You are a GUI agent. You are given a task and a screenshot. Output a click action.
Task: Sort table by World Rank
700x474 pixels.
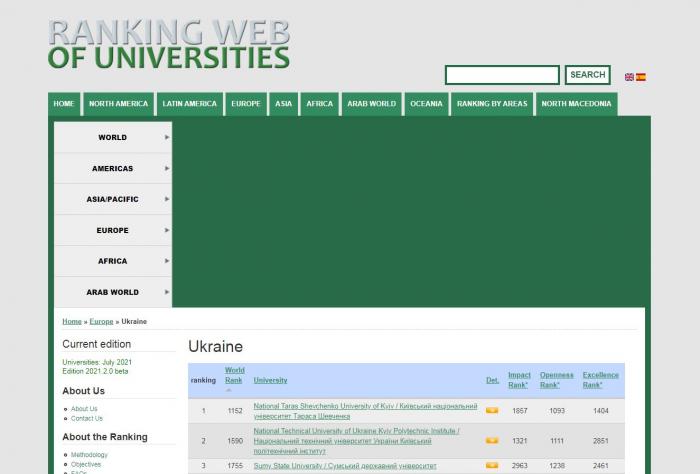[234, 375]
